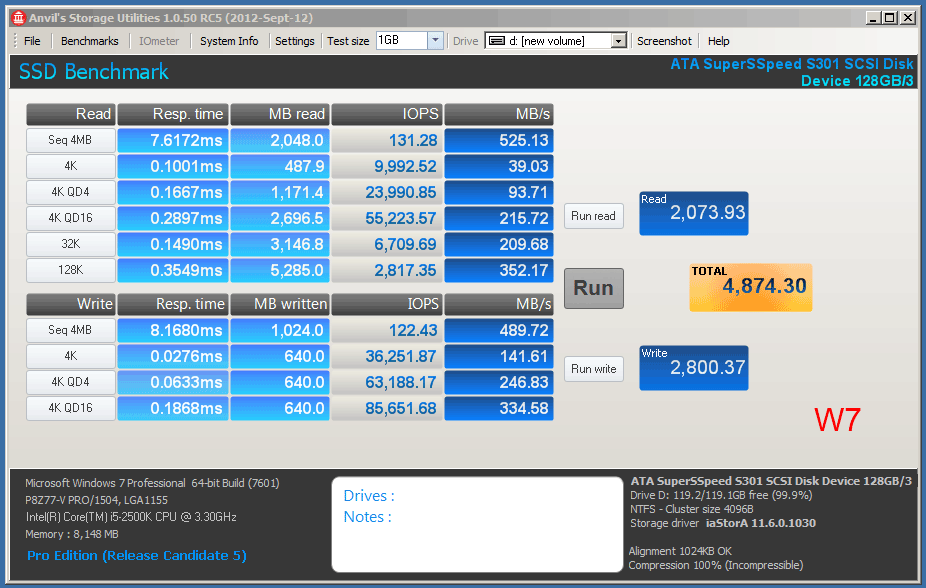
Task: Click the blue Read score panel
Action: [x=693, y=213]
